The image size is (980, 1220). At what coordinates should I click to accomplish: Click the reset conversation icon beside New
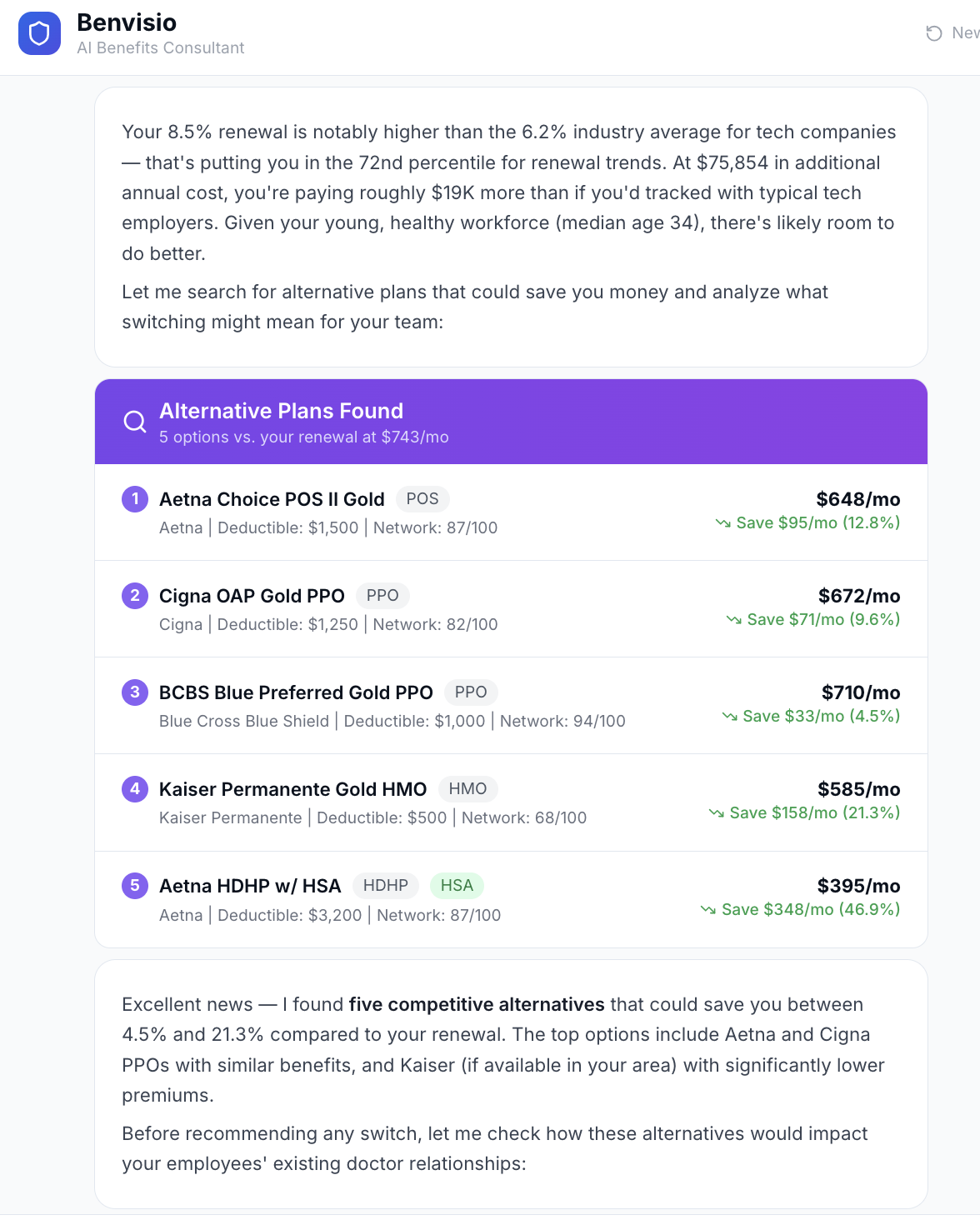click(932, 33)
